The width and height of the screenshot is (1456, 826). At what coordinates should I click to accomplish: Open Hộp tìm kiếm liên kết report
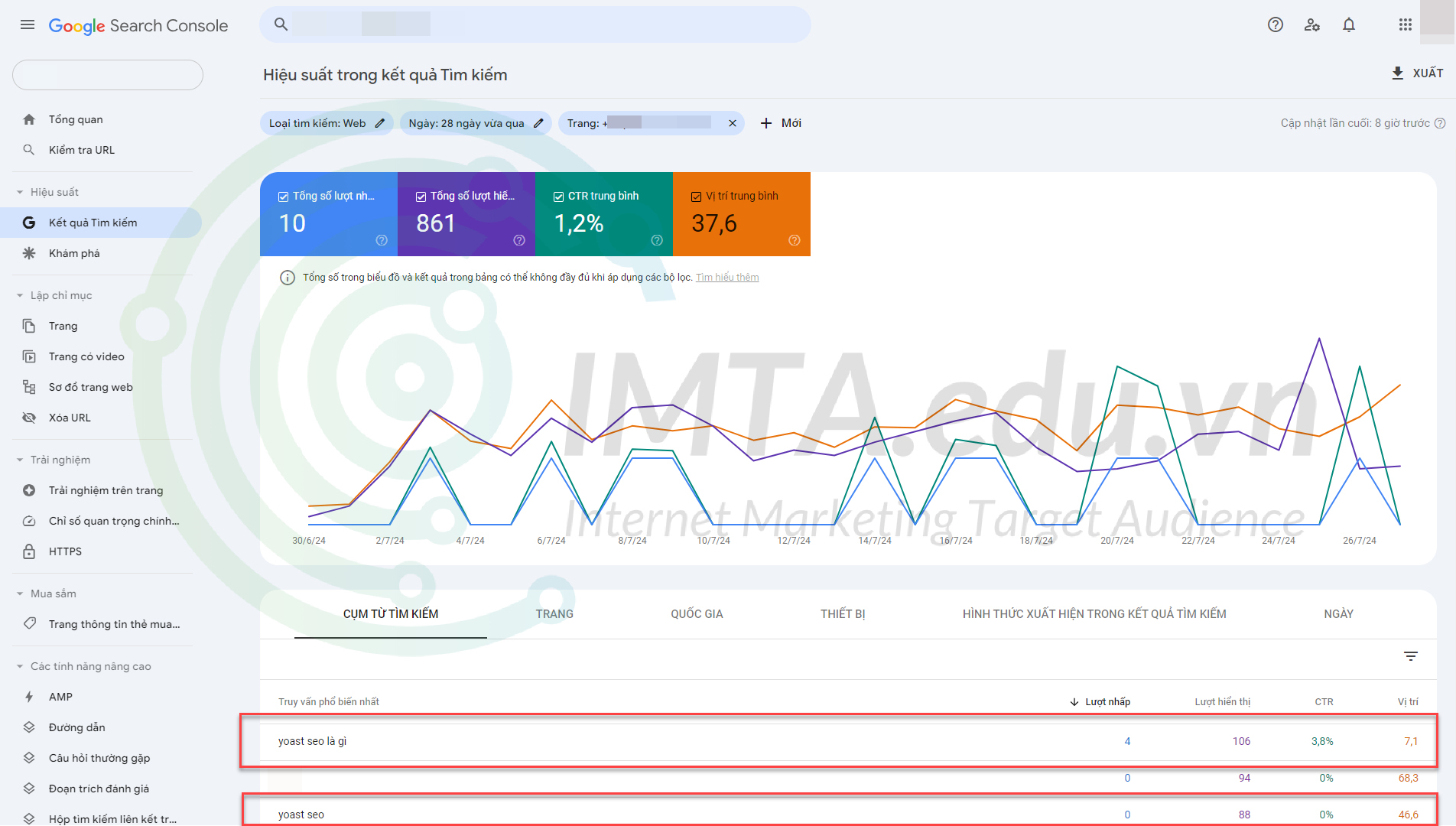click(x=112, y=818)
